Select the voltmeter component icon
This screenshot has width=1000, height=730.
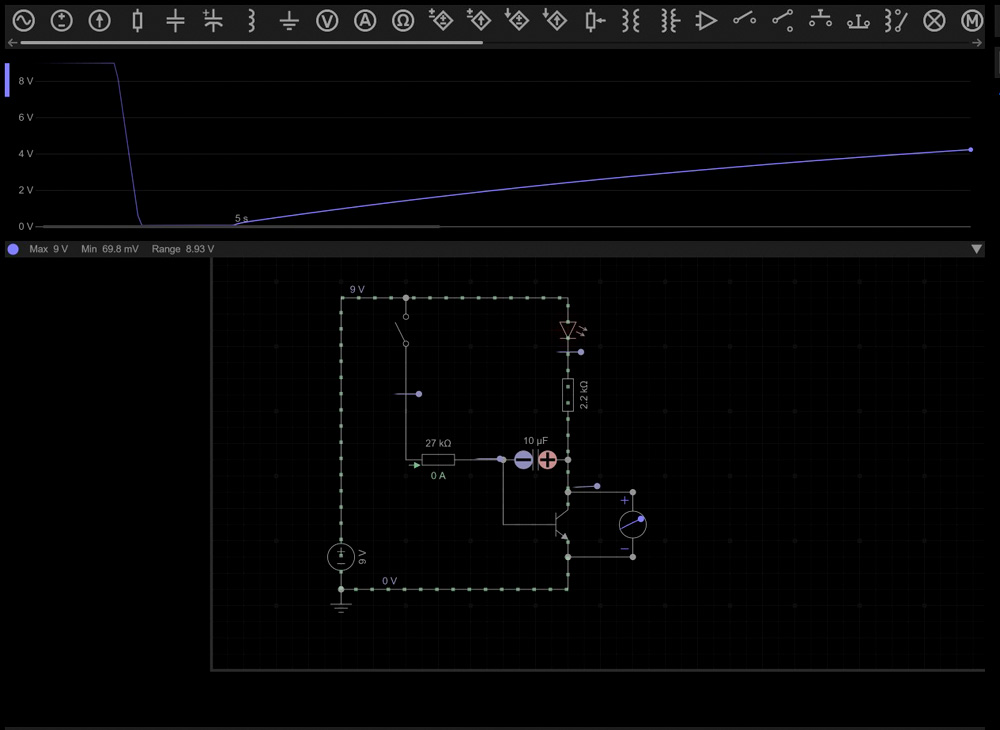327,21
